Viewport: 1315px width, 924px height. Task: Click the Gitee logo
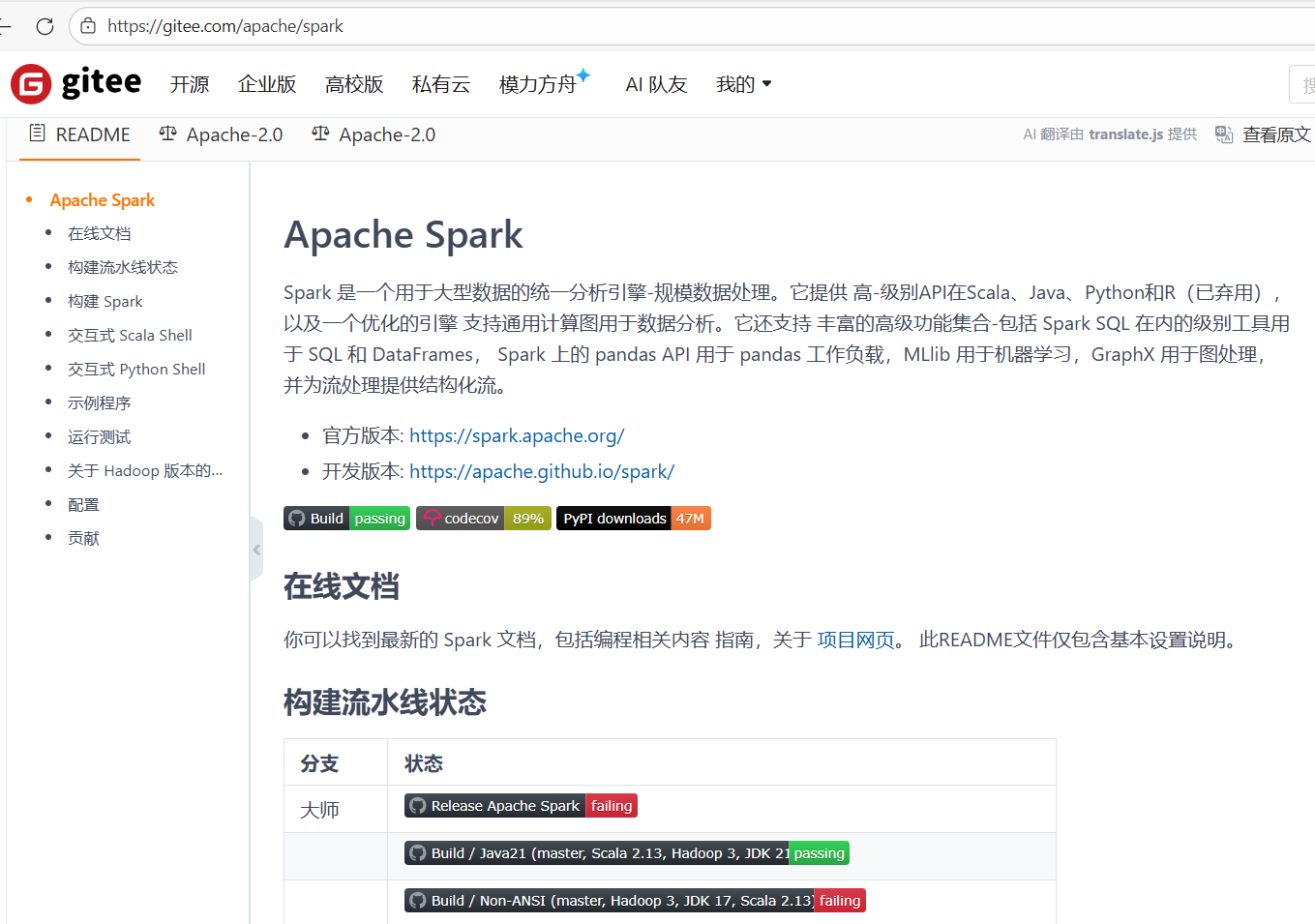(75, 84)
